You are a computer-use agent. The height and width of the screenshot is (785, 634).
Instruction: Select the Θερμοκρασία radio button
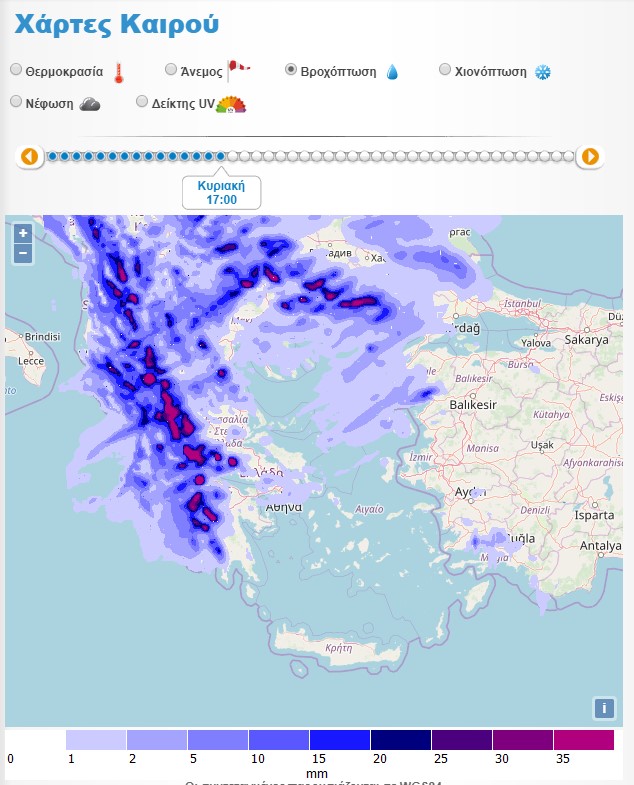tap(15, 70)
